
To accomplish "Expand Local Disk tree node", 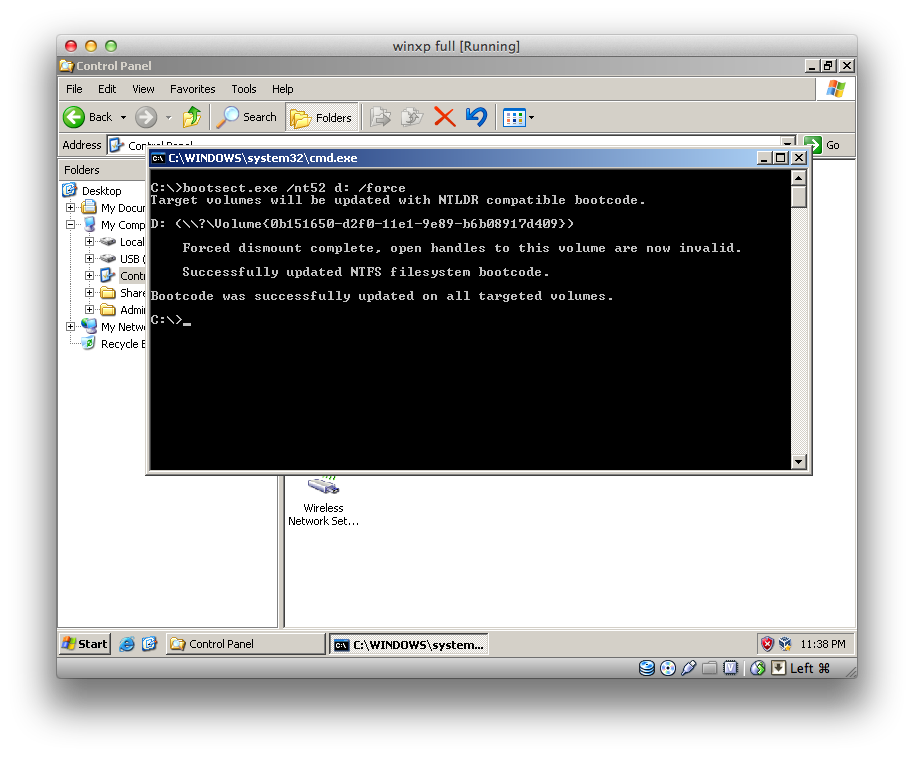I will pos(89,241).
